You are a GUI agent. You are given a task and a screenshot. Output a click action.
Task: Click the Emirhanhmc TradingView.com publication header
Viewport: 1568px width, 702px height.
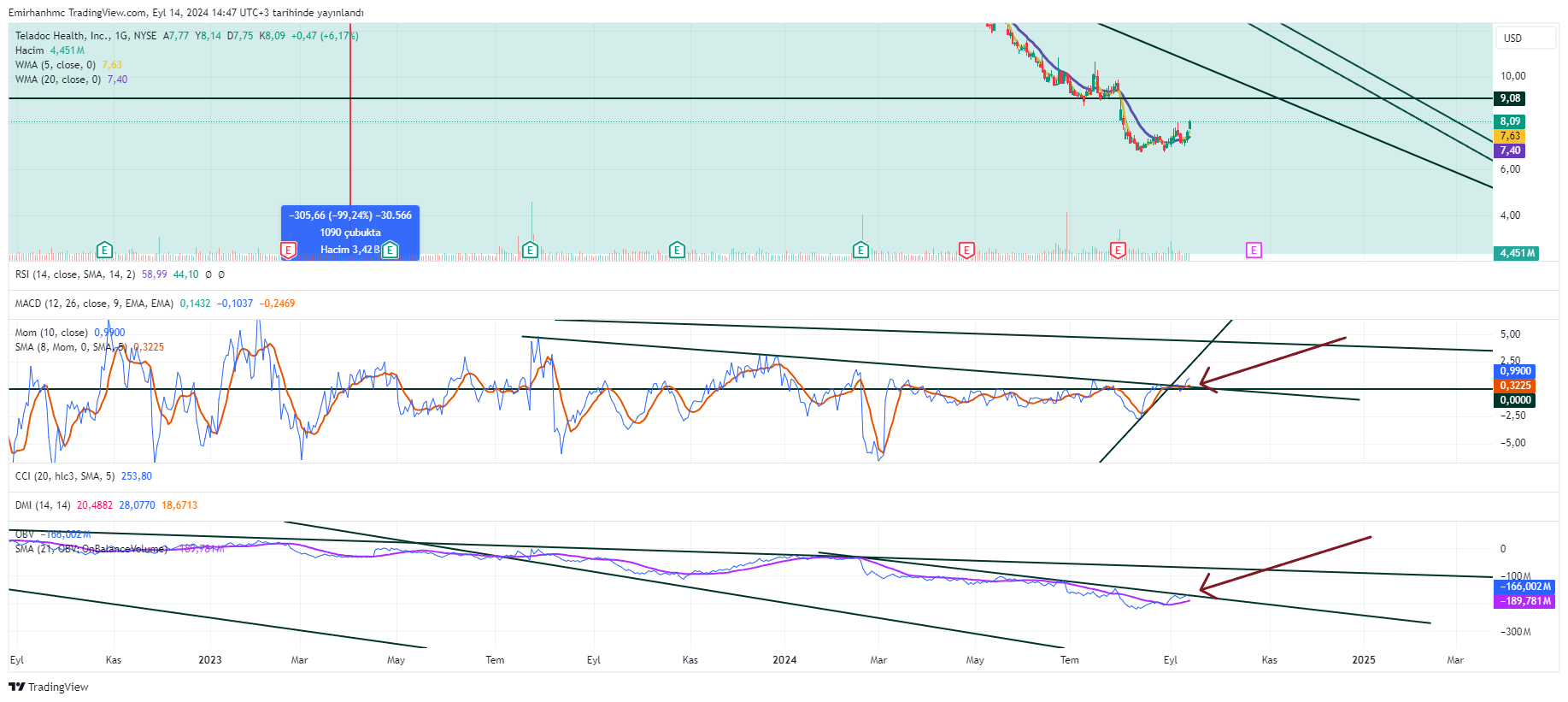click(185, 13)
